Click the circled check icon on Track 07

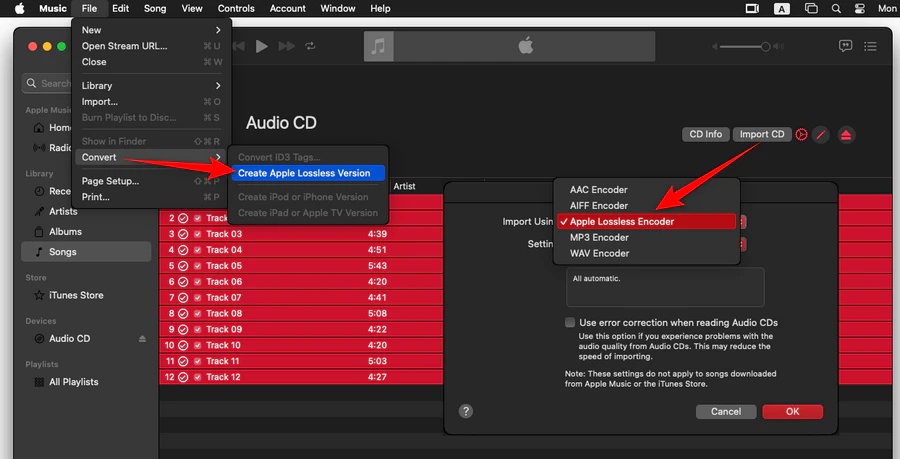(183, 298)
